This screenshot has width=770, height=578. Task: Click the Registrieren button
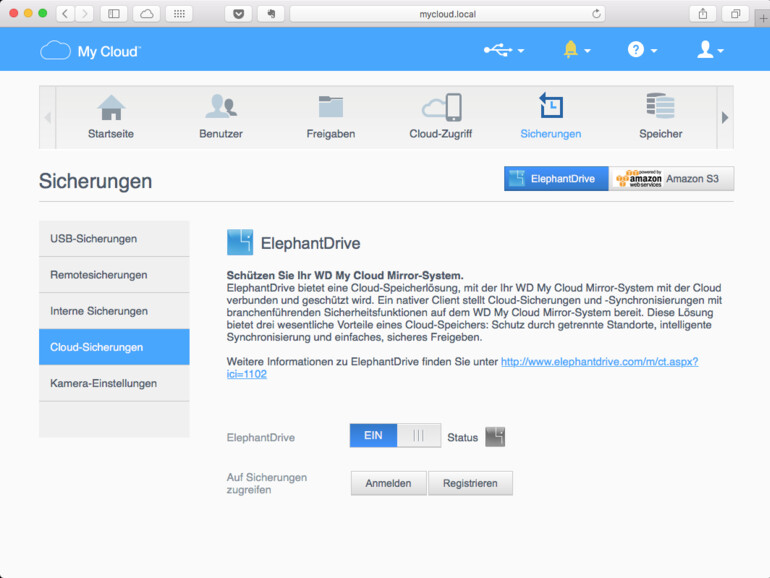470,483
